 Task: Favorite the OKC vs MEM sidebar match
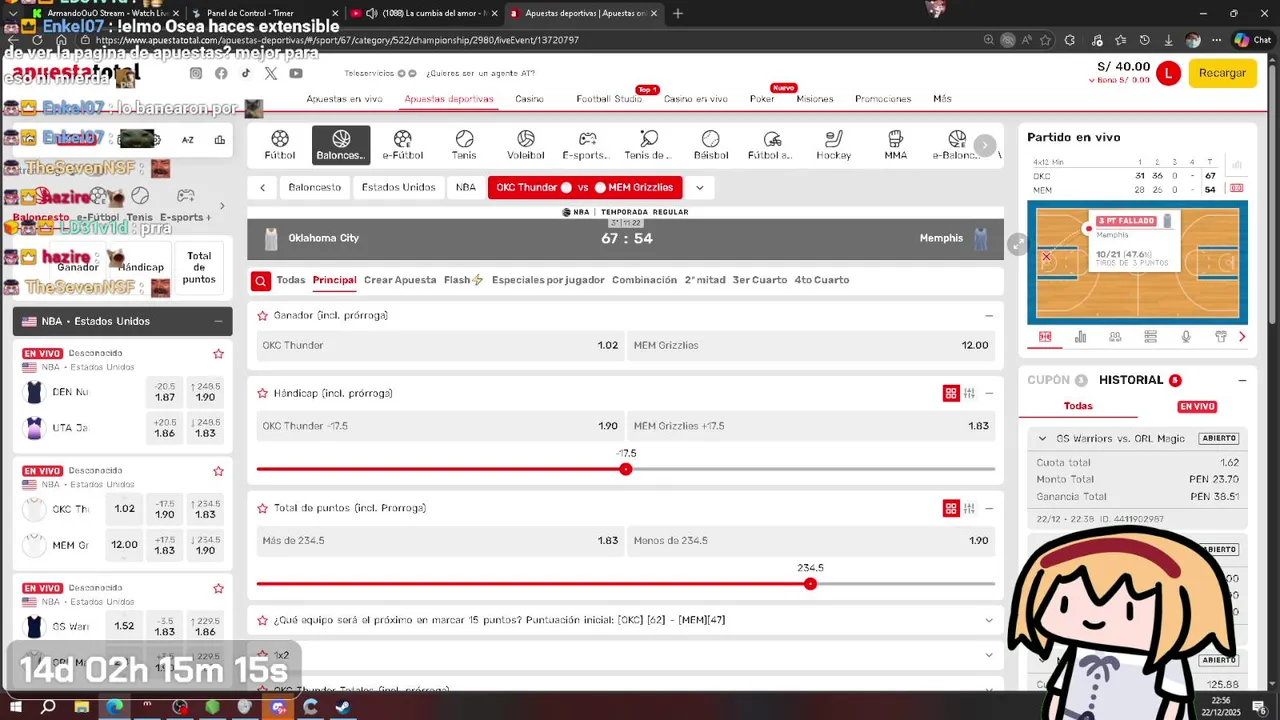click(218, 471)
